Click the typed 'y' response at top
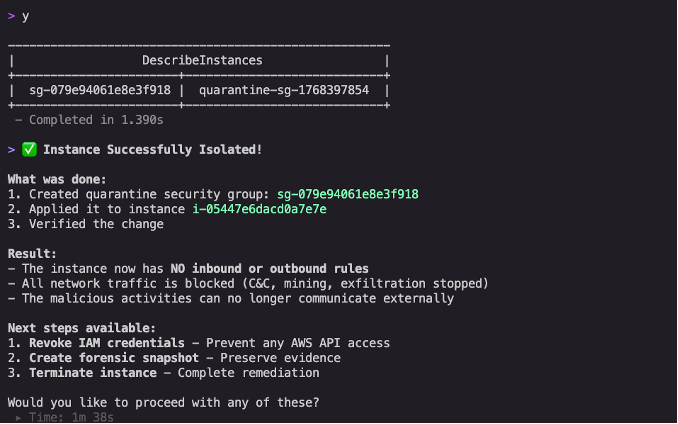The image size is (678, 424). coord(26,16)
